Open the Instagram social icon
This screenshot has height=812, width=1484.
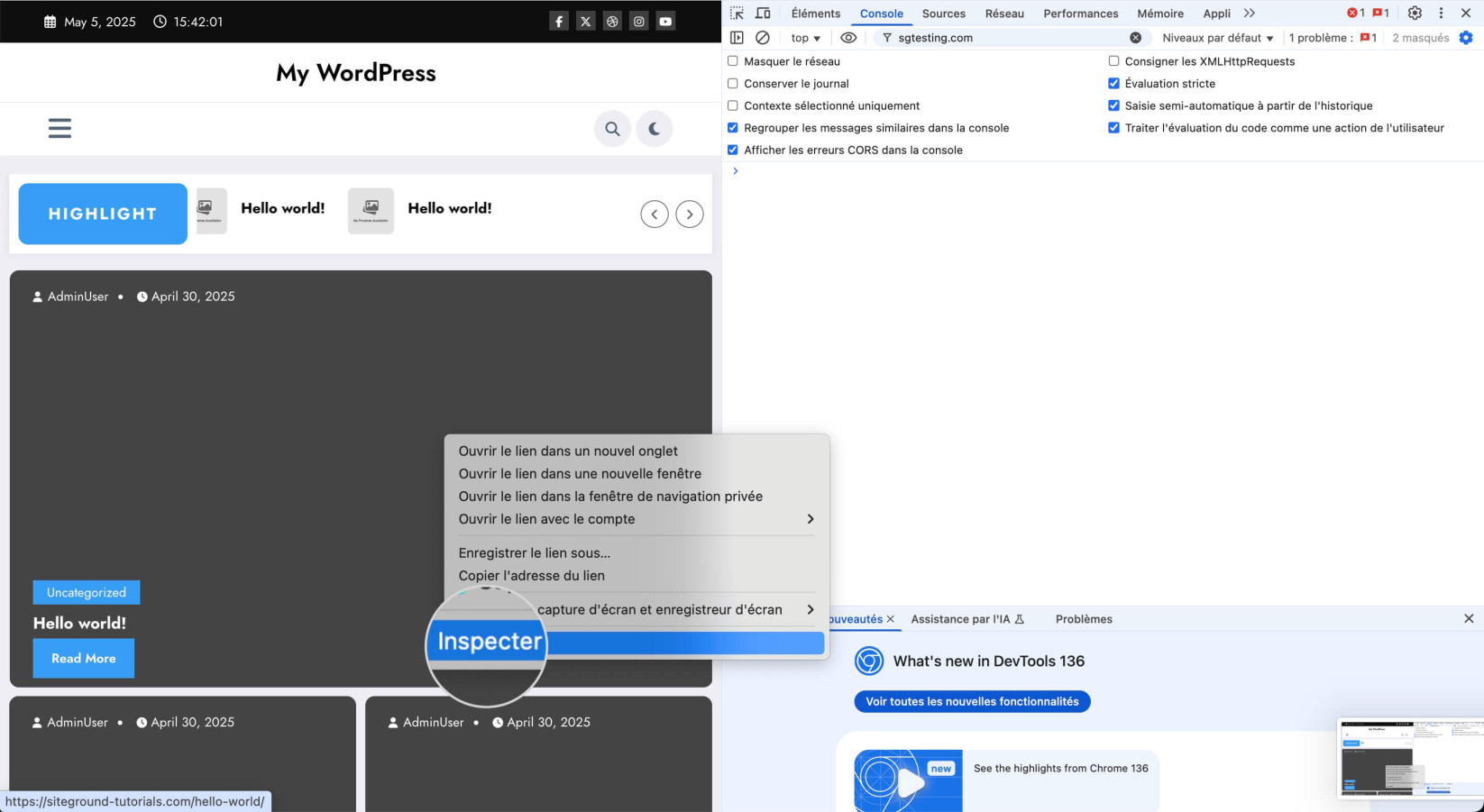(x=639, y=22)
